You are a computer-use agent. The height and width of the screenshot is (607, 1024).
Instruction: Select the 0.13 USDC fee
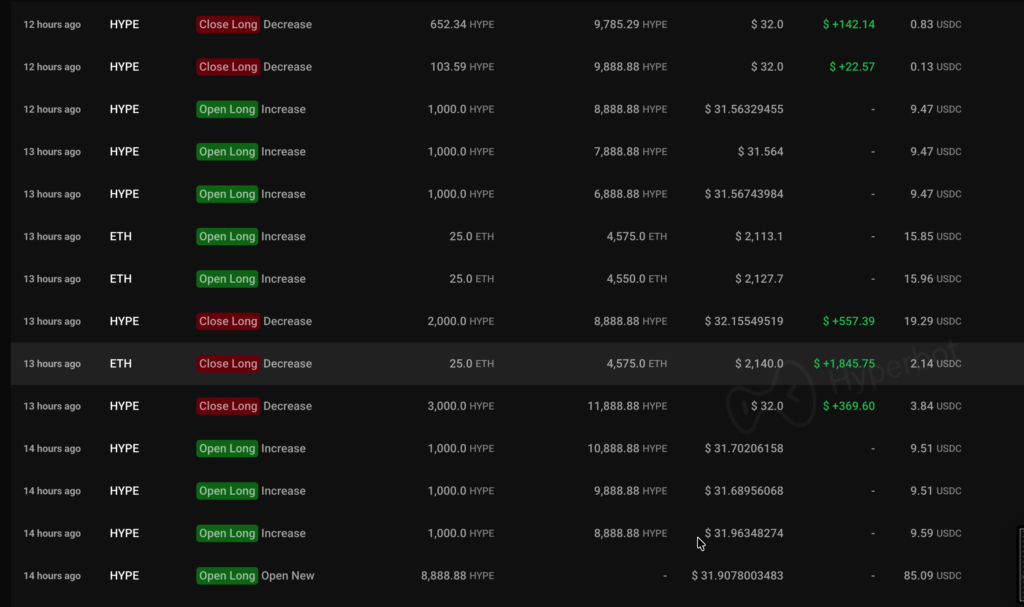click(x=935, y=67)
